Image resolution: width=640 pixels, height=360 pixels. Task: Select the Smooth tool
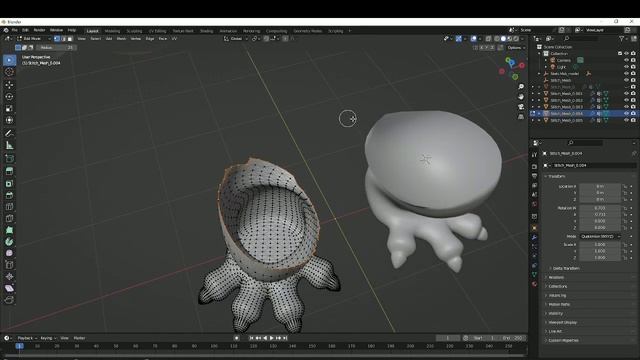[x=9, y=253]
